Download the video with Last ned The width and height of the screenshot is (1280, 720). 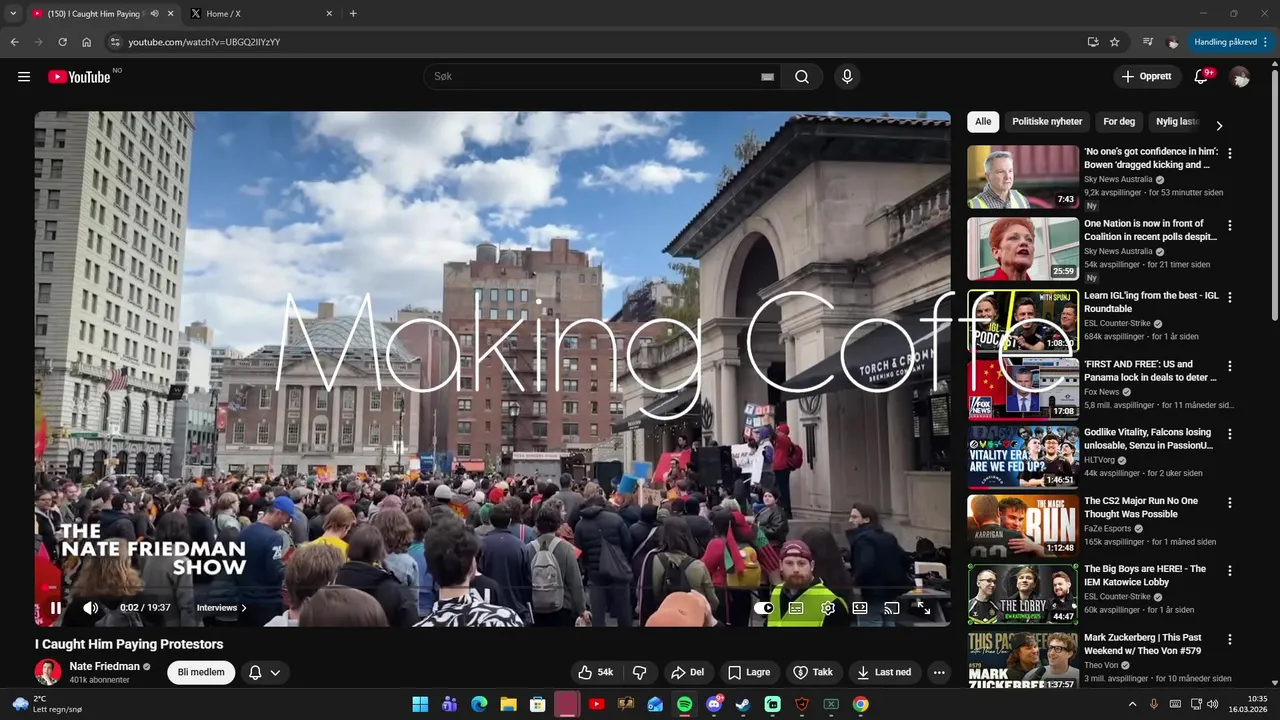[x=884, y=672]
